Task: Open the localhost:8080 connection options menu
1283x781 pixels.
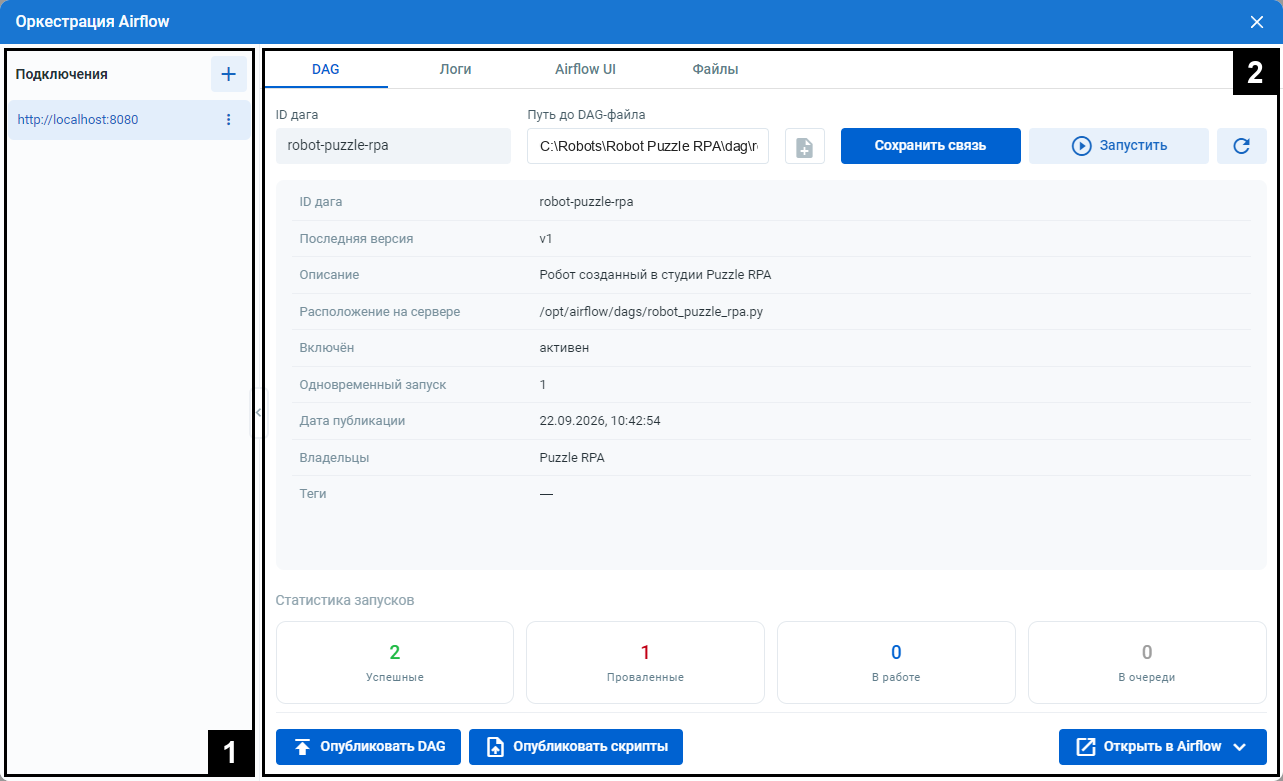Action: click(x=228, y=120)
